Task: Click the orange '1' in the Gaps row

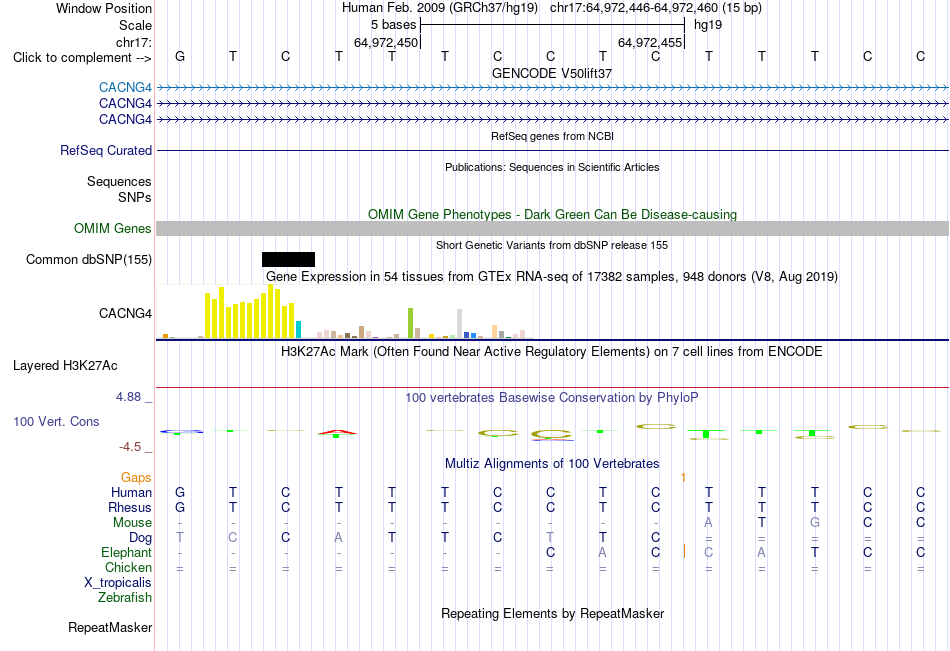Action: (683, 478)
